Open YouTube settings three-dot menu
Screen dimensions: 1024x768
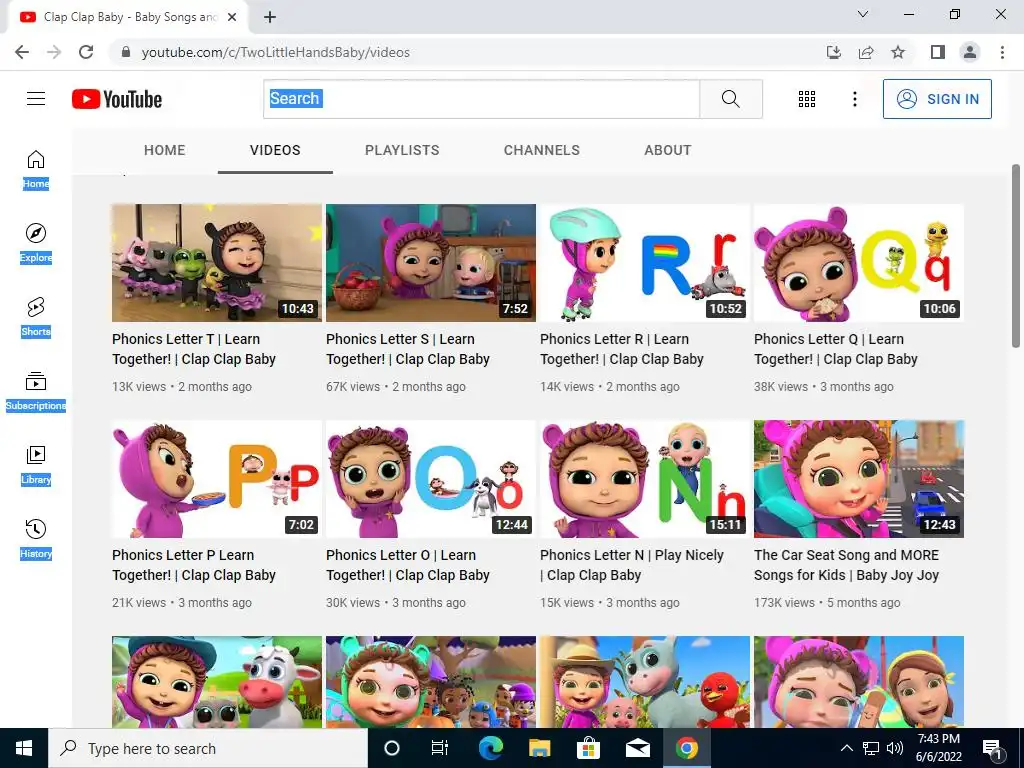coord(855,99)
